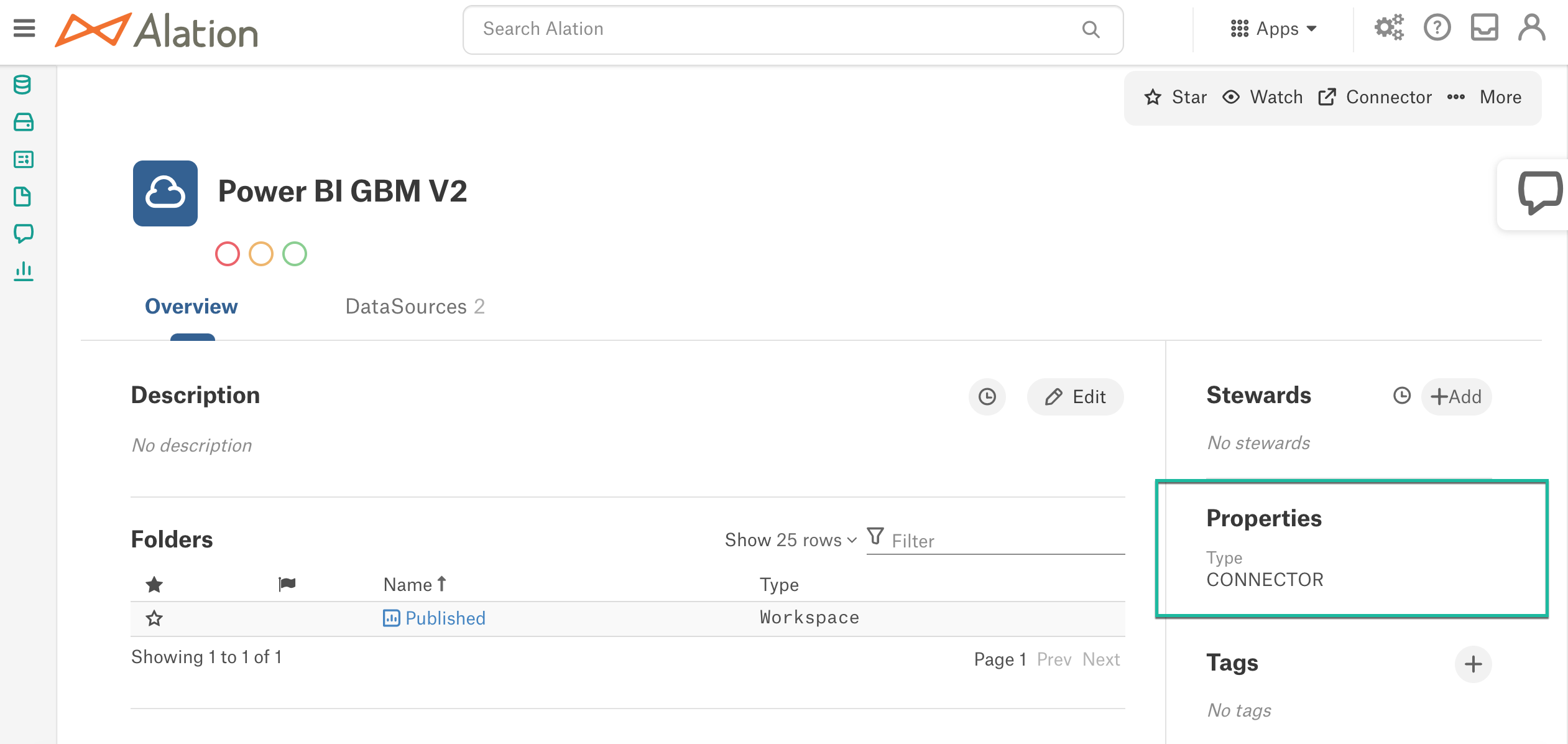Image resolution: width=1568 pixels, height=744 pixels.
Task: Open the user profile icon
Action: coord(1531,27)
